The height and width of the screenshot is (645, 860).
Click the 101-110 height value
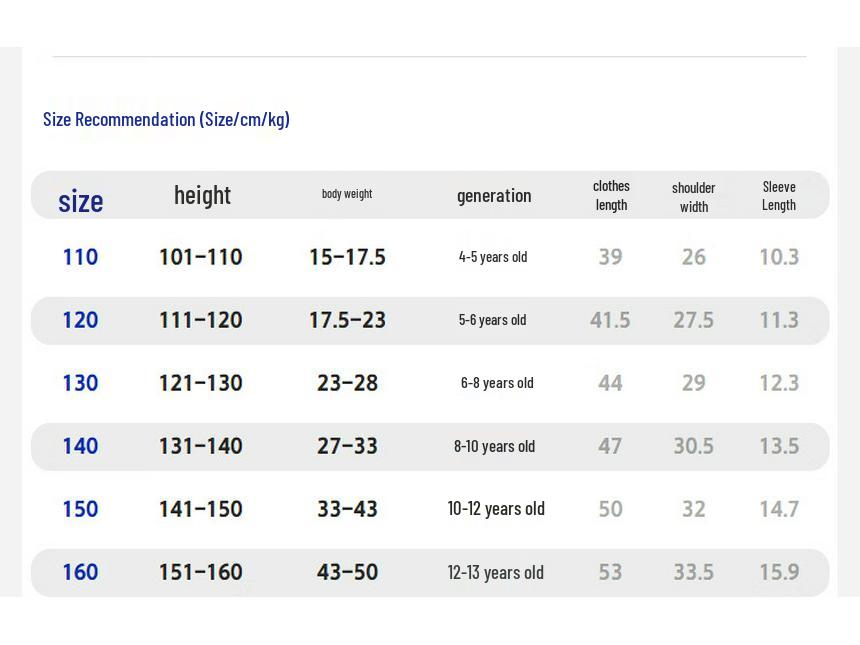[x=201, y=257]
